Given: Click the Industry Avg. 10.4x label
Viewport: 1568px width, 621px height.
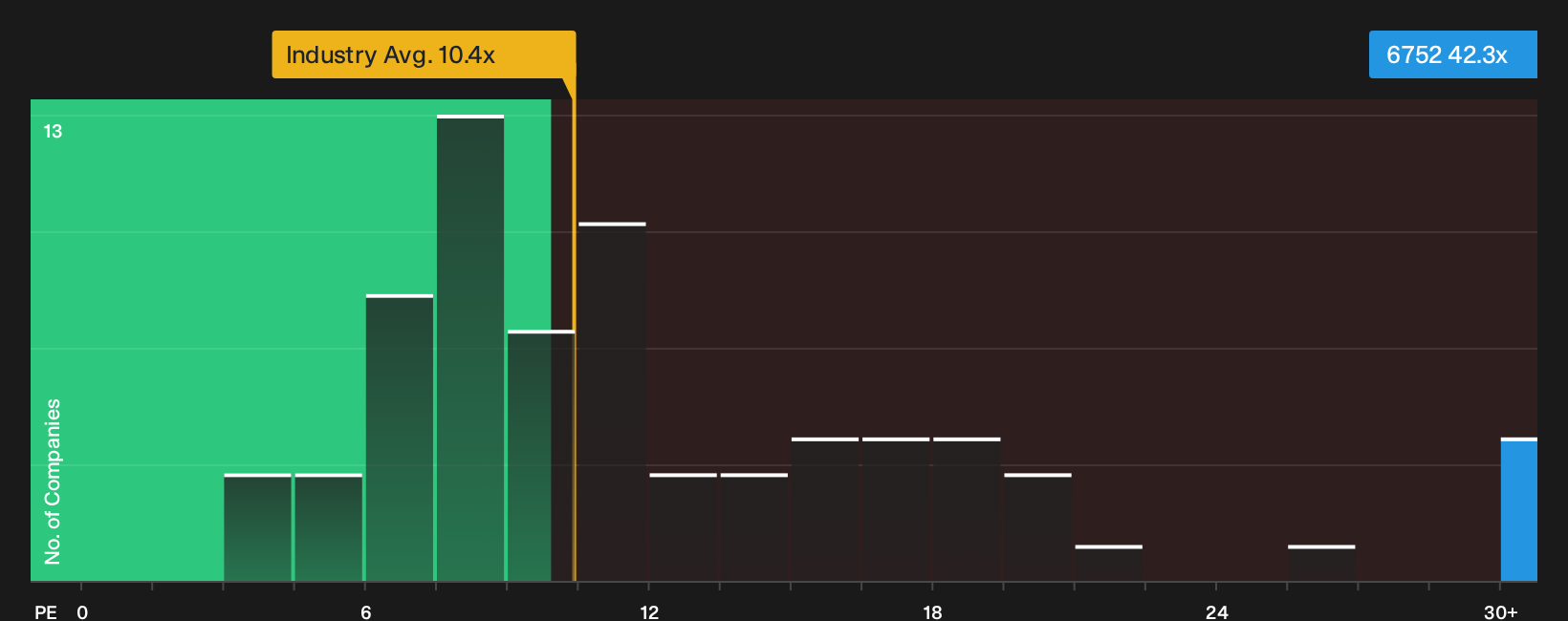Looking at the screenshot, I should click(424, 54).
